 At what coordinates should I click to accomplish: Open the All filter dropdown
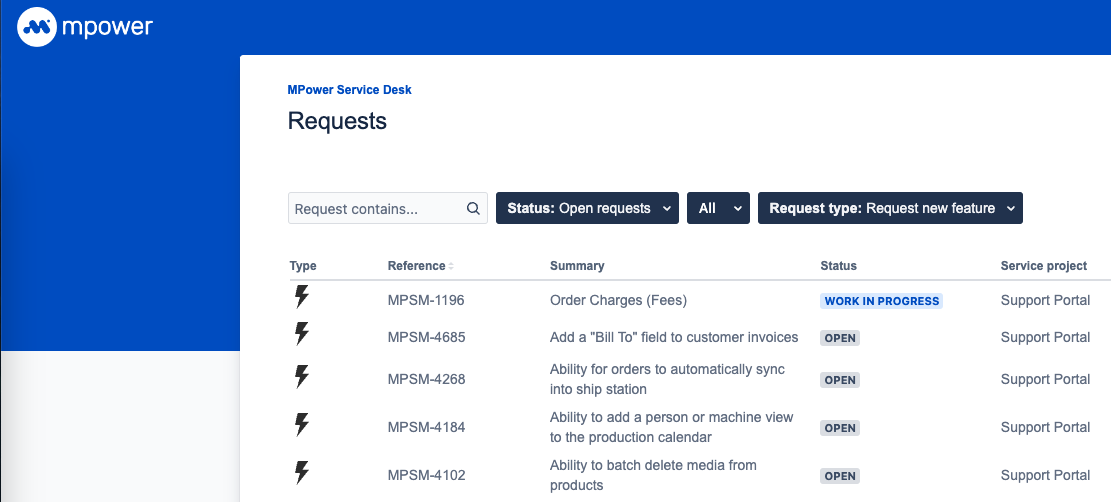[718, 208]
